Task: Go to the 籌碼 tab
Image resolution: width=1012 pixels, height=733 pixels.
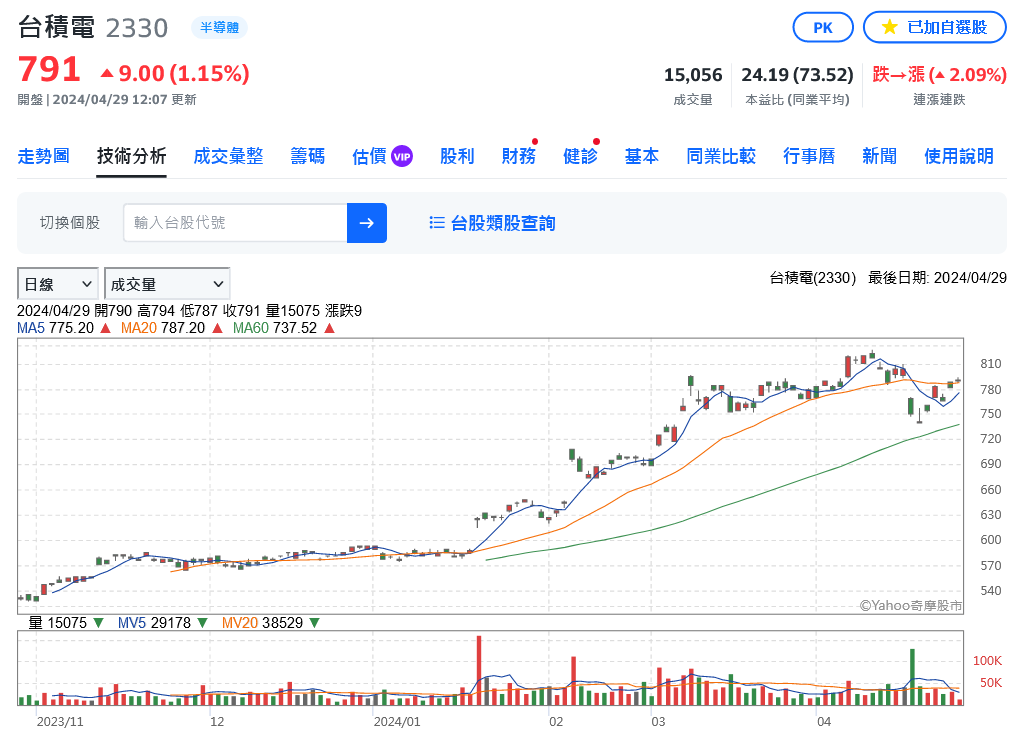Action: (x=308, y=156)
